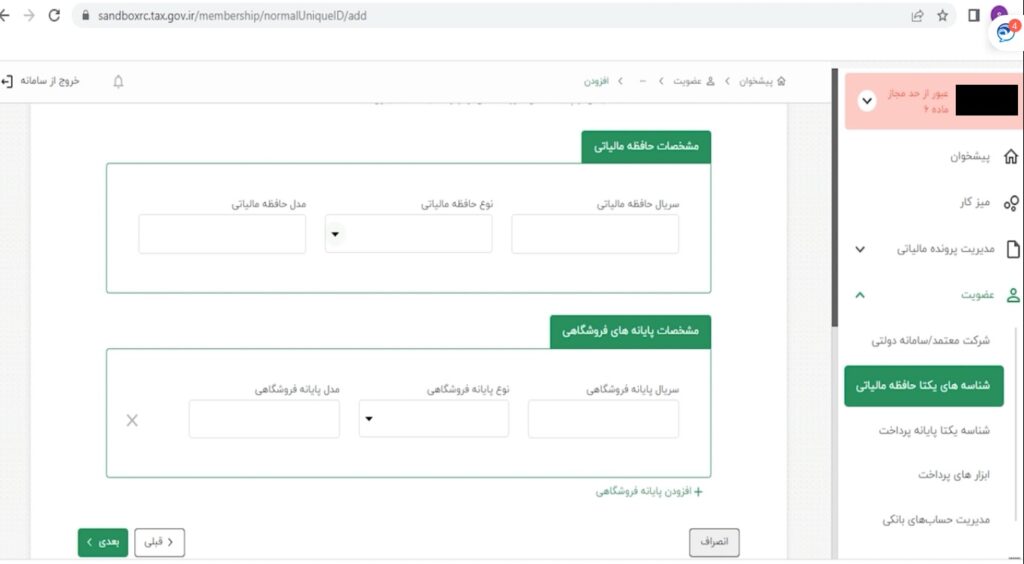Screen dimensions: 1024x564
Task: Click عضویت breadcrumb link
Action: (x=687, y=81)
